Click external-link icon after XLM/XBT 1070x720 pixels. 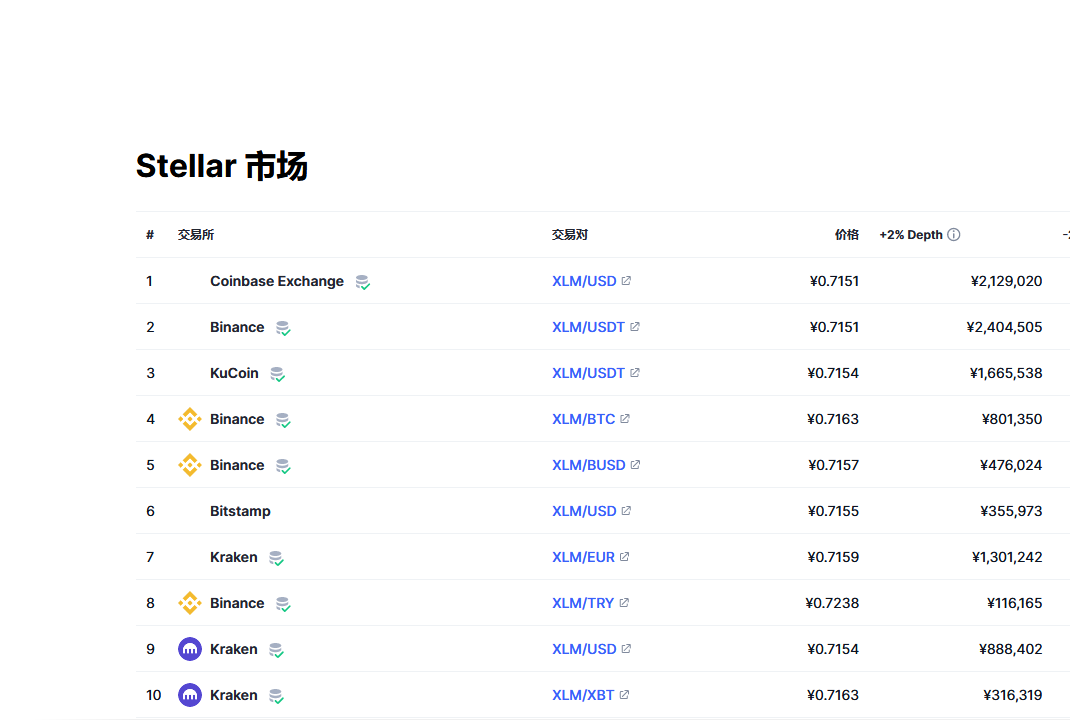[x=624, y=694]
